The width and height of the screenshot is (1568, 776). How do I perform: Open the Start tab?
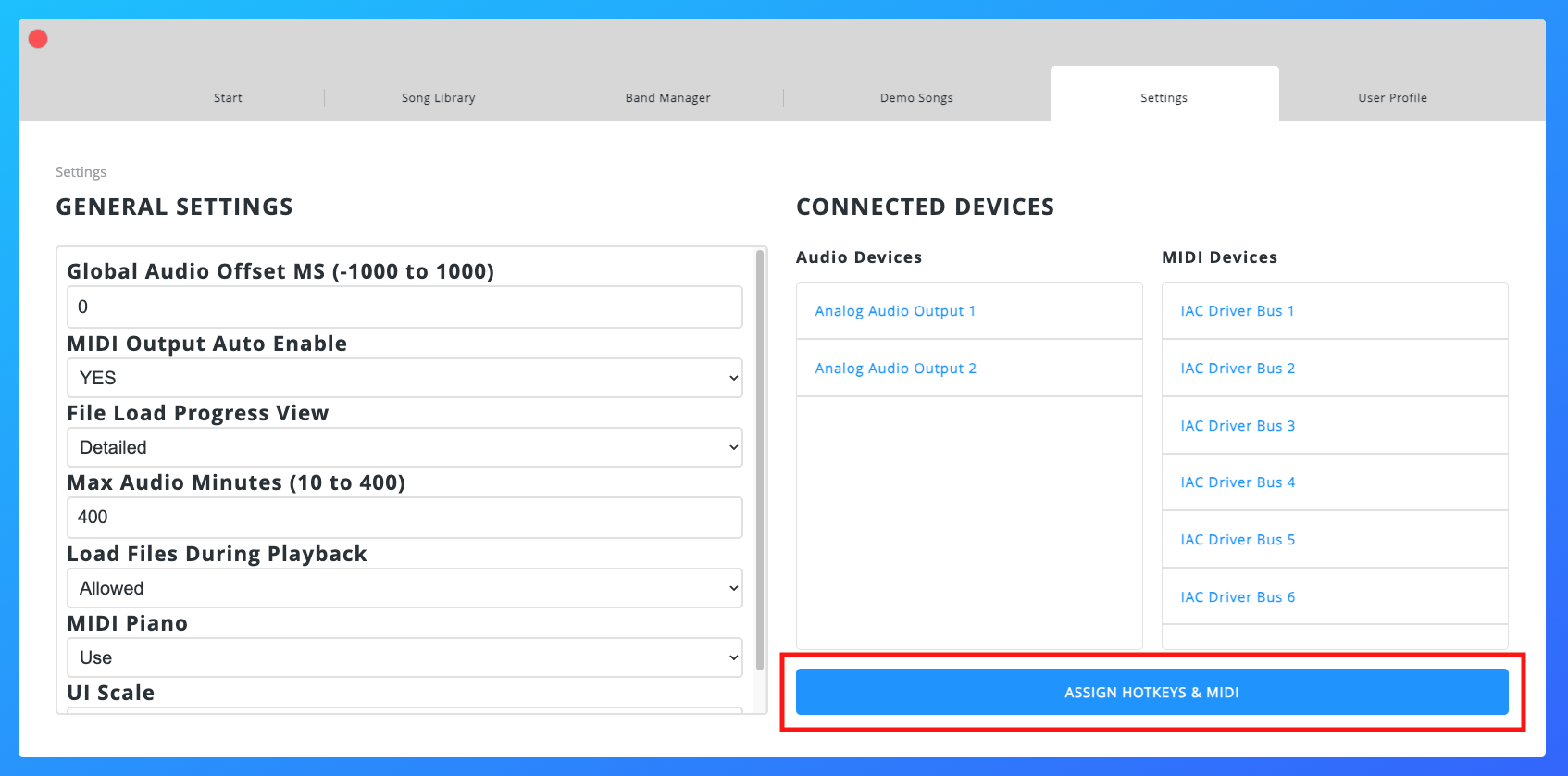pos(228,97)
